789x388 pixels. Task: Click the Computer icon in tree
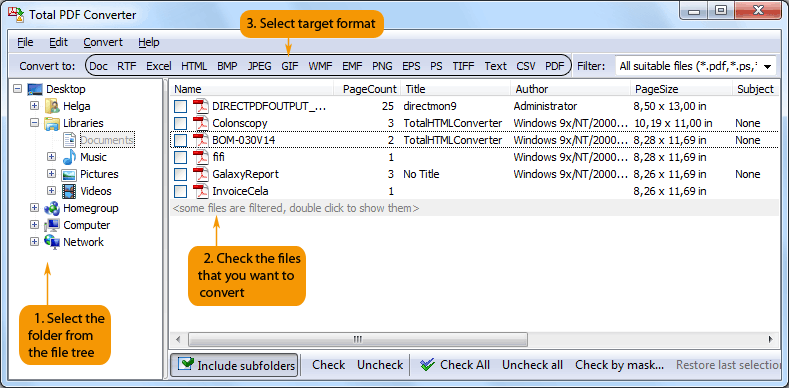point(52,225)
